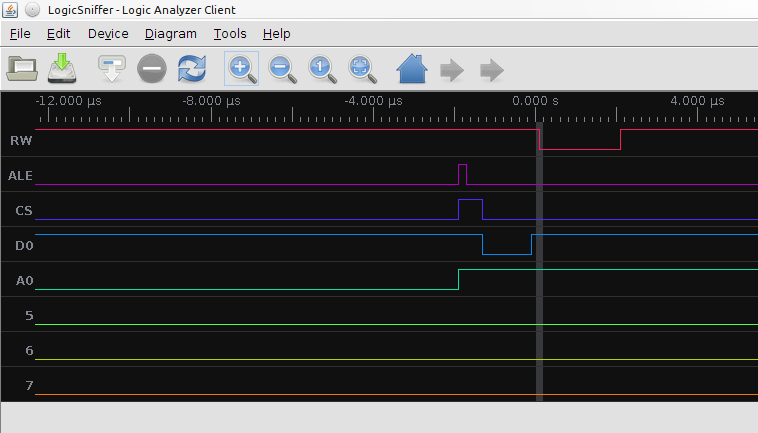Open the Device menu

click(108, 34)
